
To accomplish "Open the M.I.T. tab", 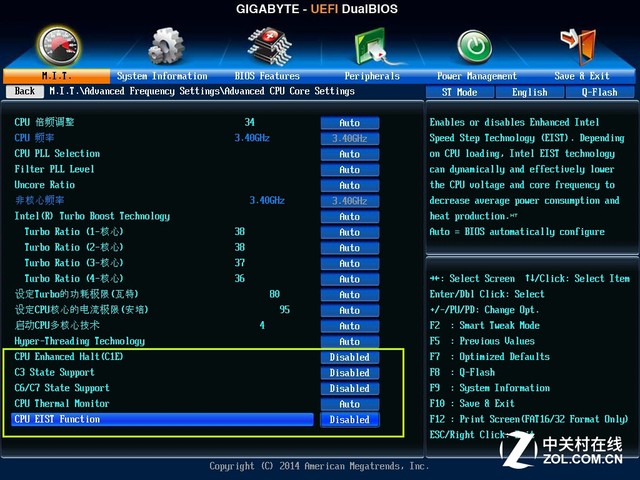I will [56, 76].
